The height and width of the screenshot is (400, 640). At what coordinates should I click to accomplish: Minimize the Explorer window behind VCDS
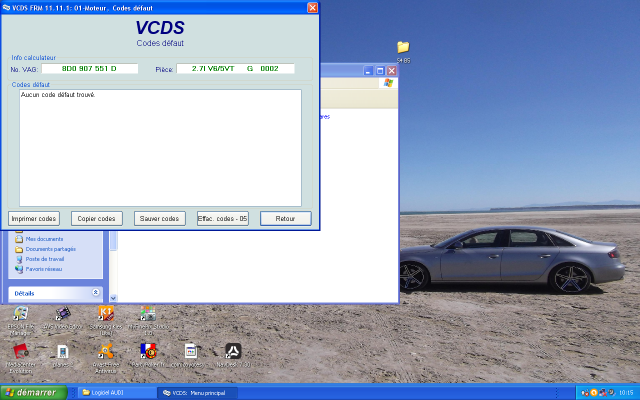368,71
